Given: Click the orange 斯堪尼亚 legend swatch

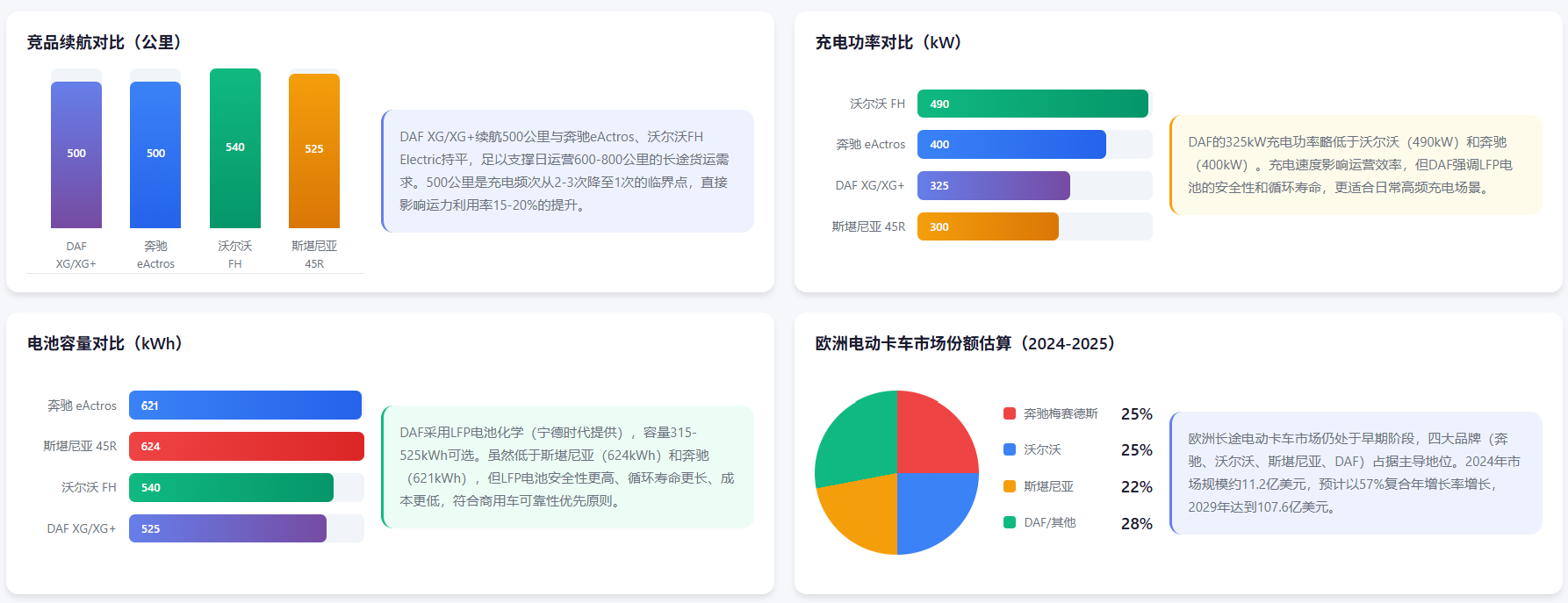Looking at the screenshot, I should point(1010,486).
